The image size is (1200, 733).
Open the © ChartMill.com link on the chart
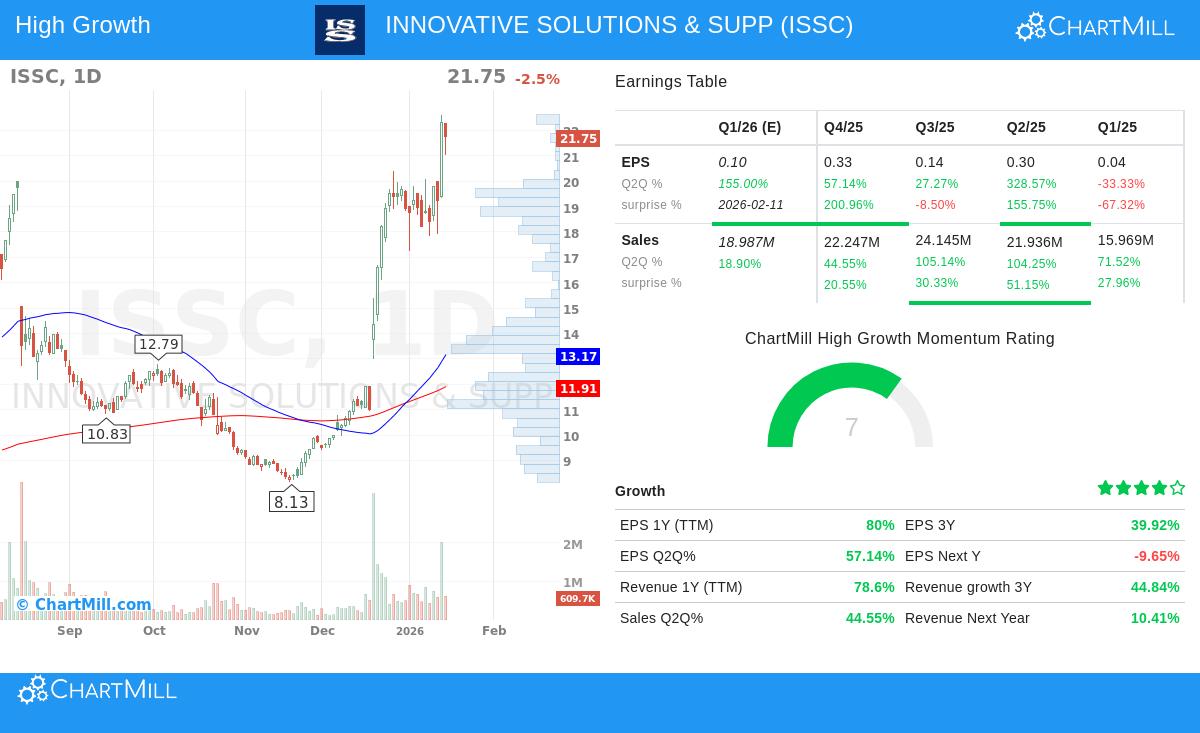coord(83,605)
